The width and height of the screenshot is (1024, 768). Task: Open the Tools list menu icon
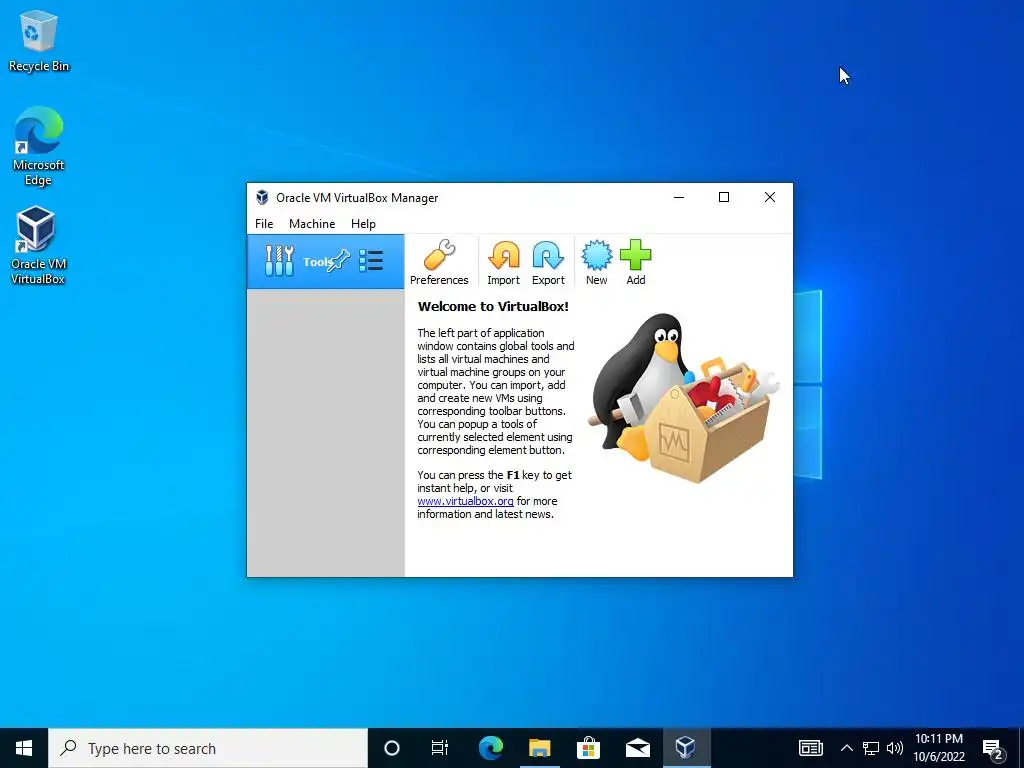(371, 261)
